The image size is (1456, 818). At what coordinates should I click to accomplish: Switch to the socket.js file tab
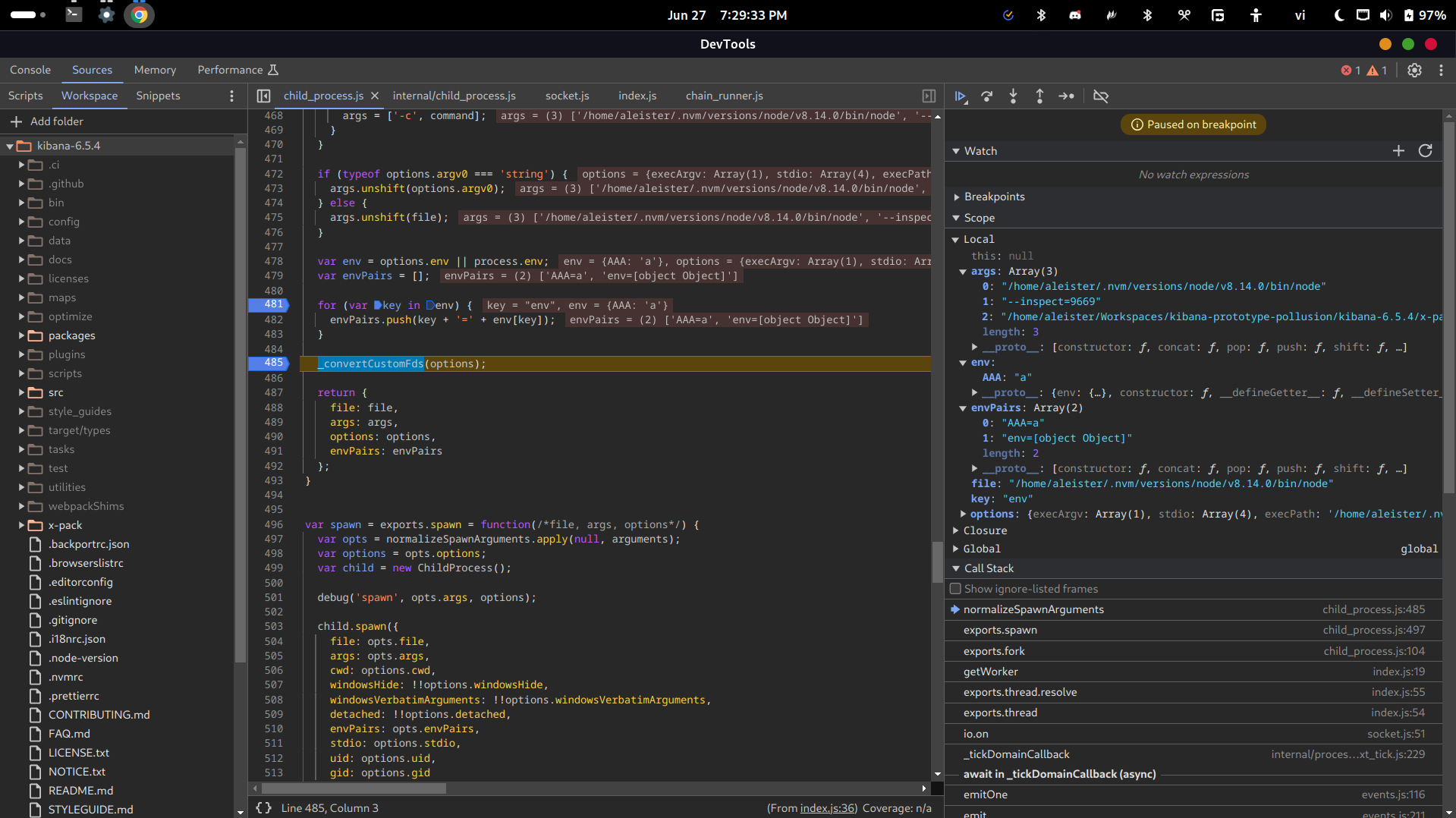pos(567,96)
